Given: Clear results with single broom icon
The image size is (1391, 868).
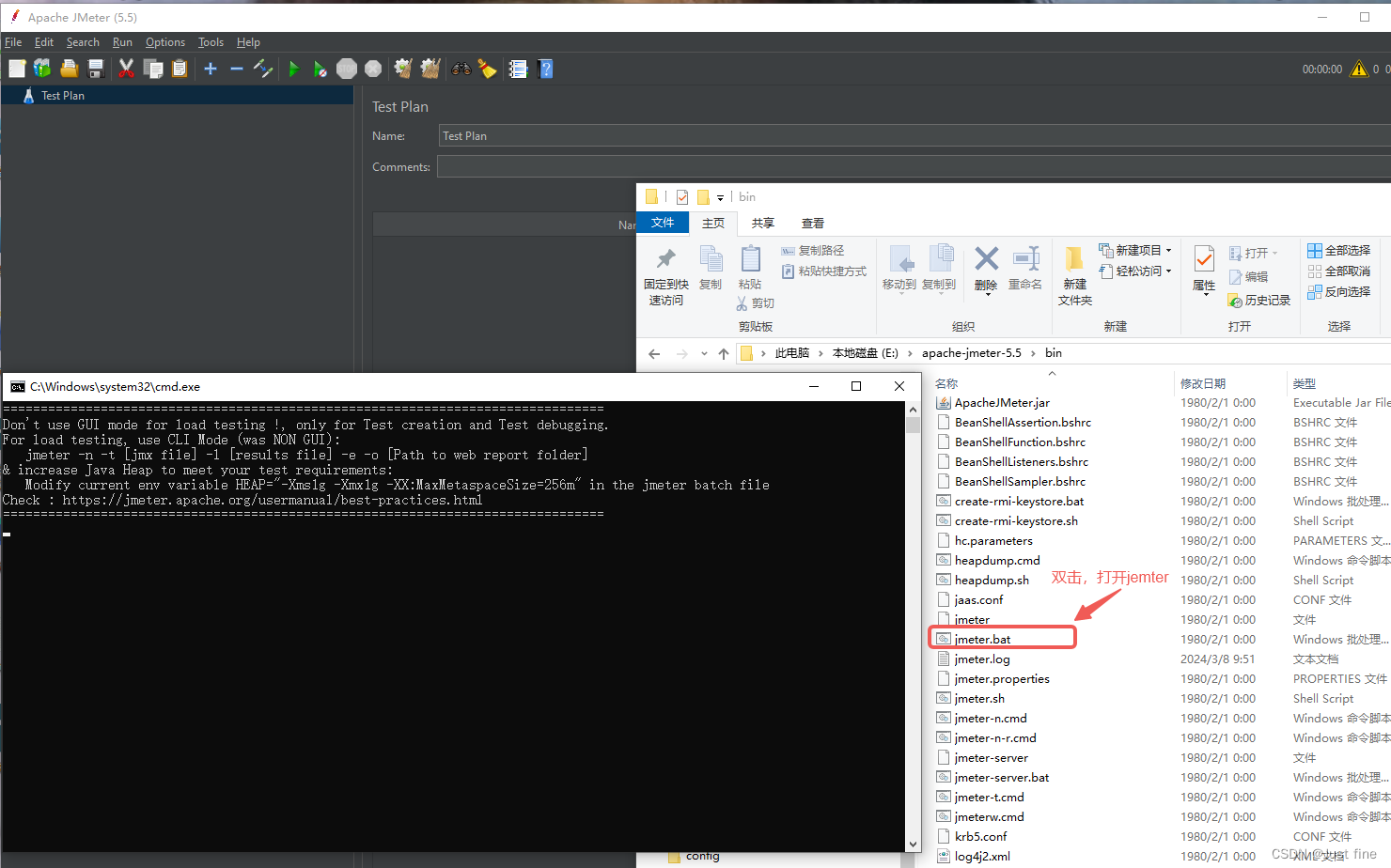Looking at the screenshot, I should 403,69.
